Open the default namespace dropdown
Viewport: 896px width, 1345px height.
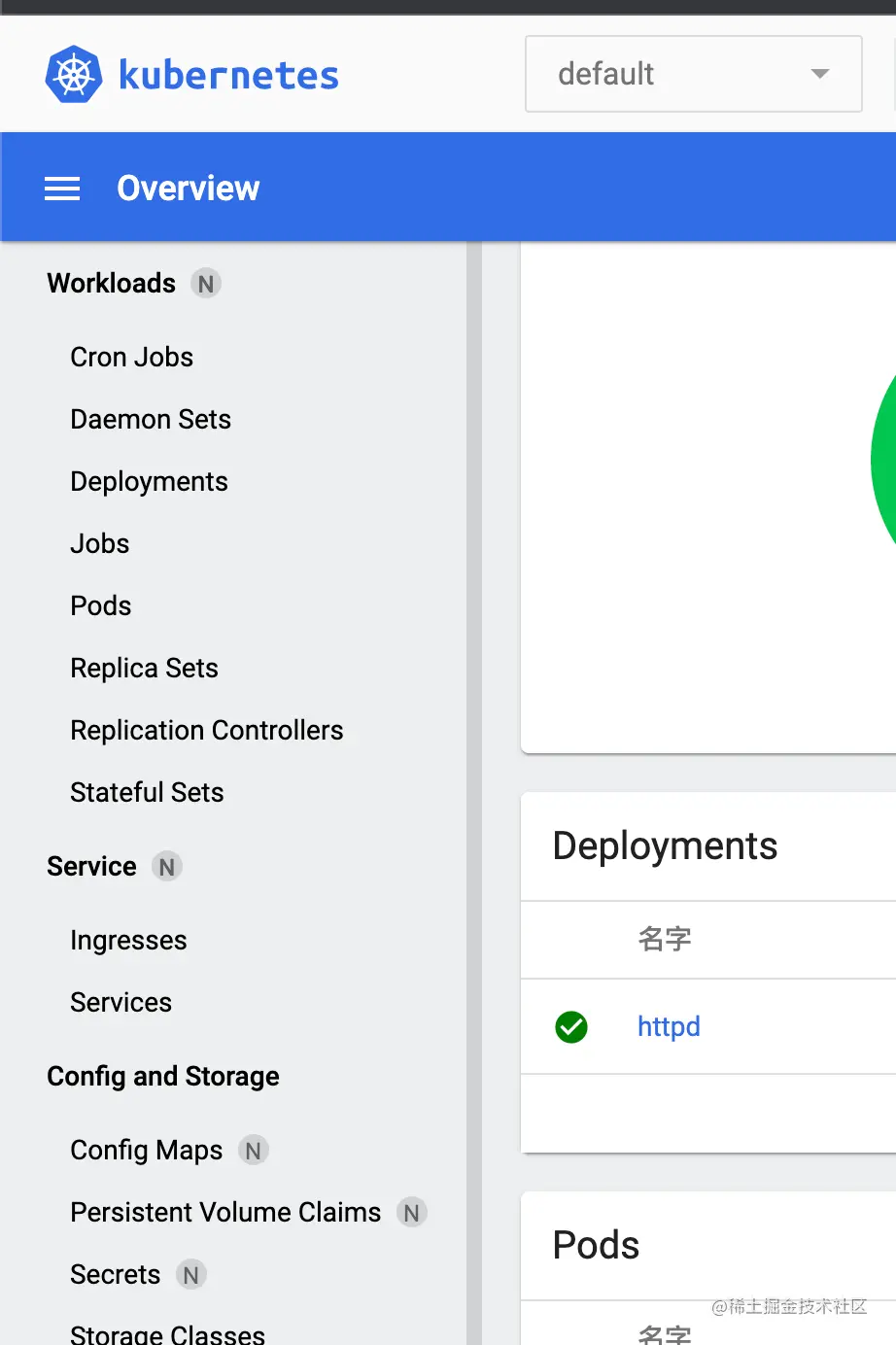tap(680, 74)
